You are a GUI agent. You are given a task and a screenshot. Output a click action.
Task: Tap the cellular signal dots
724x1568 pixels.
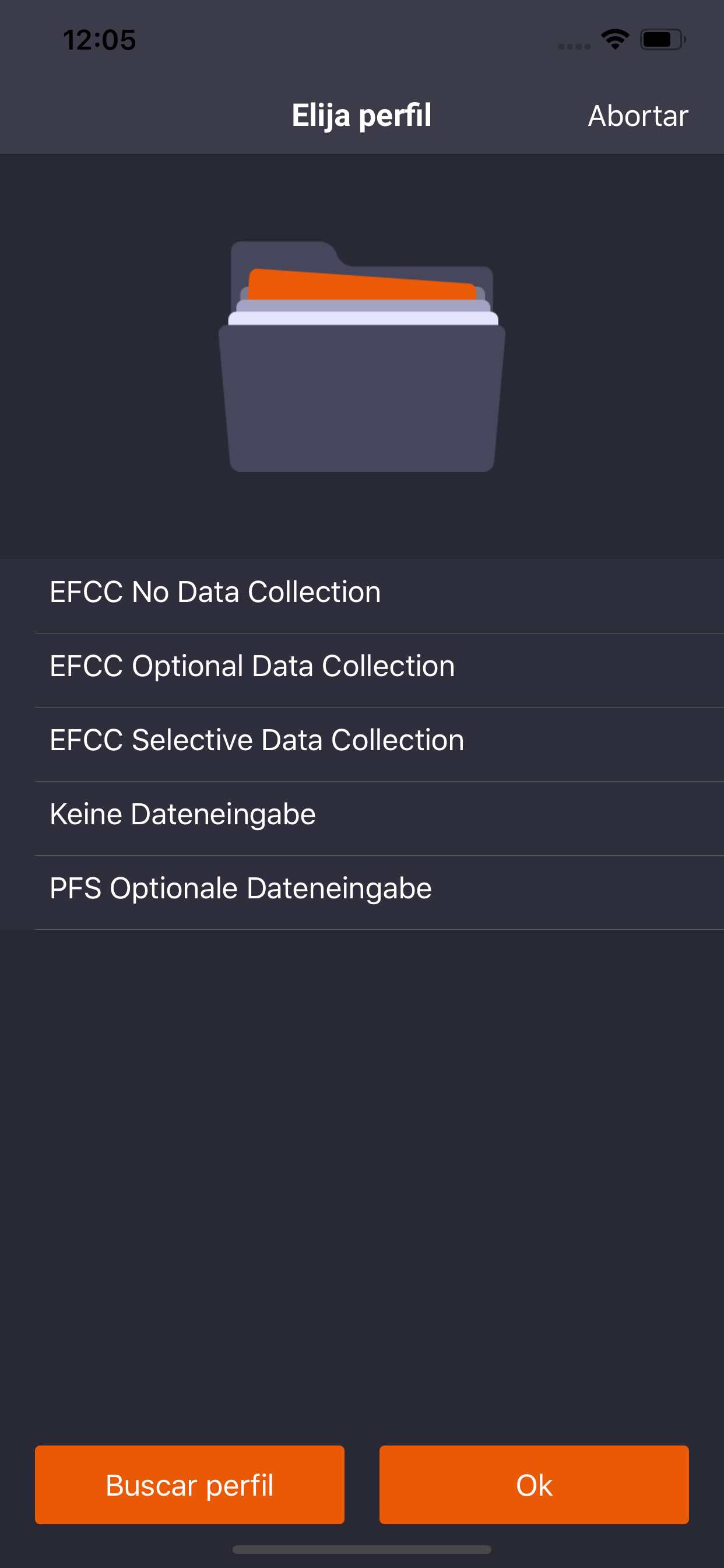click(x=574, y=46)
